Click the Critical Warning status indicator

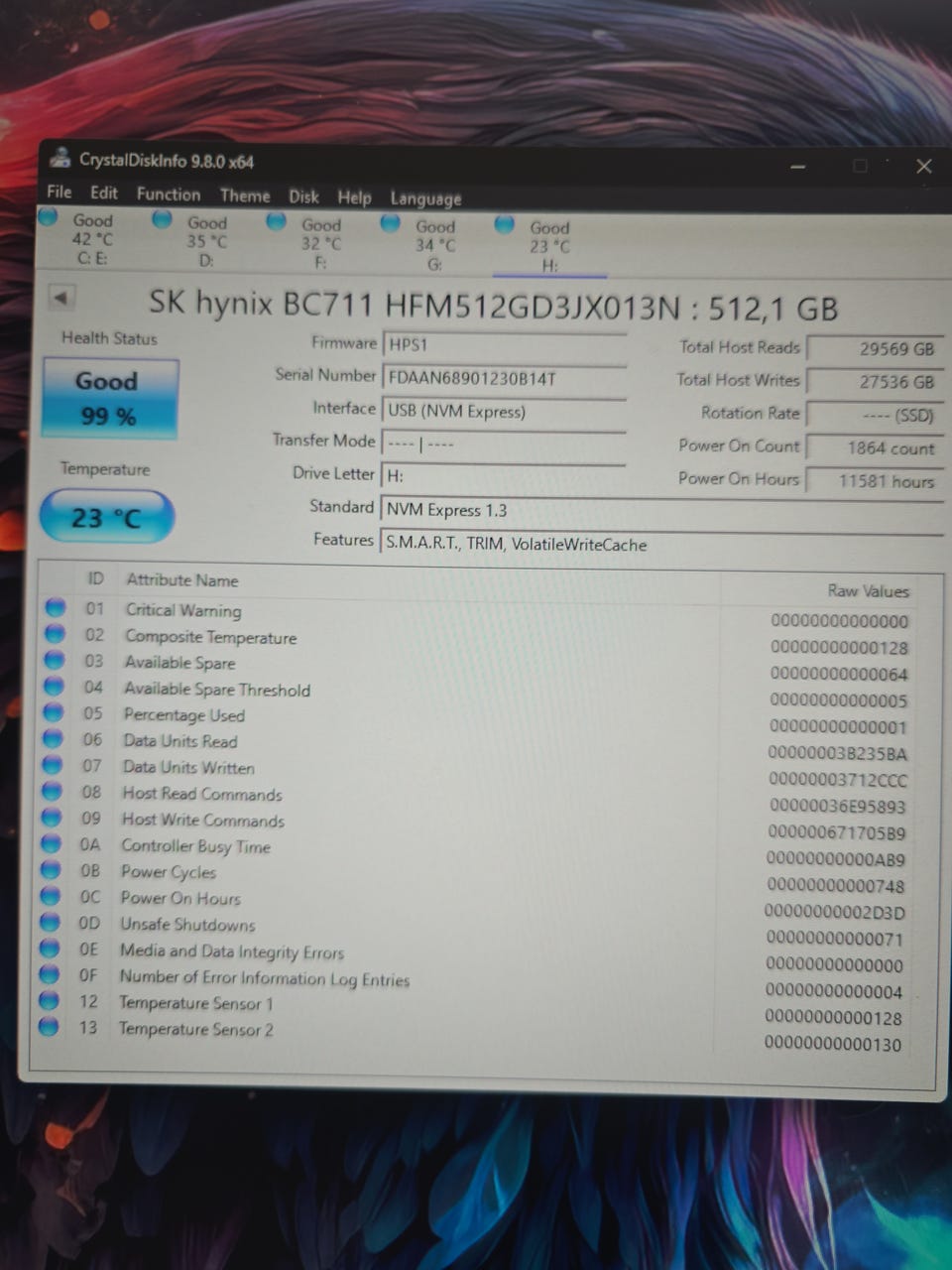[56, 606]
